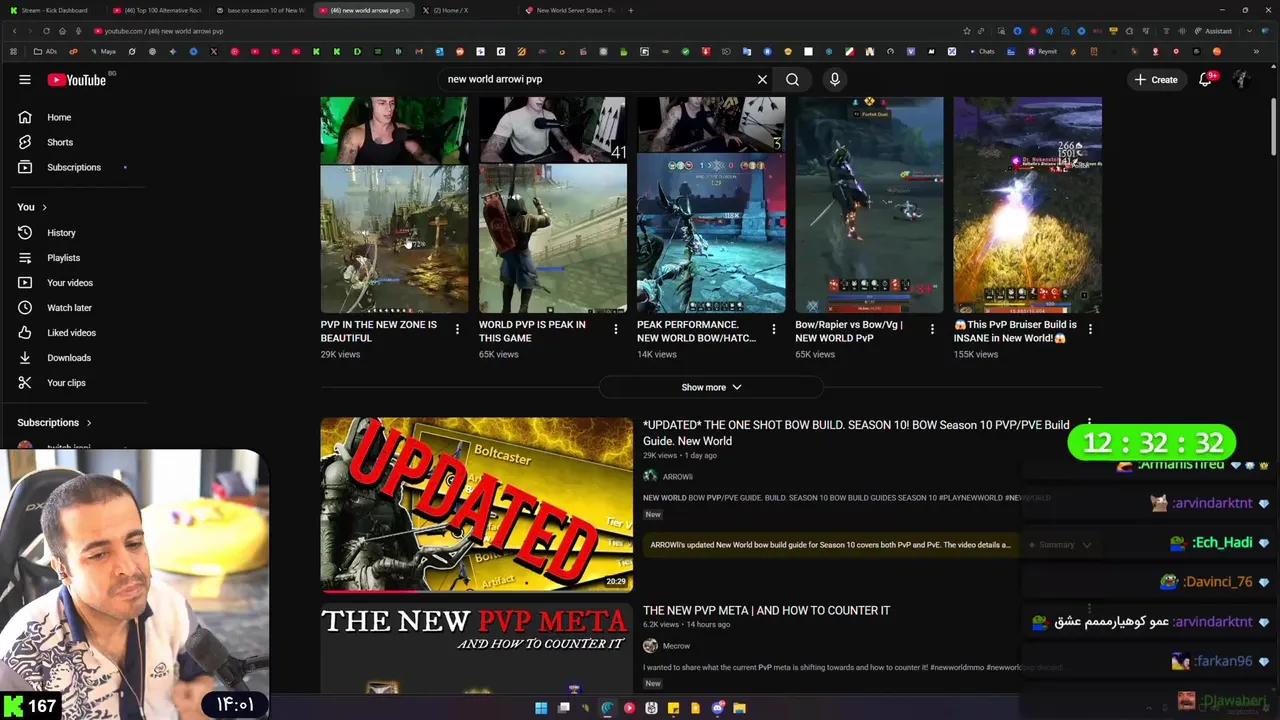This screenshot has width=1280, height=720.
Task: Open the 'PEAK PERFORMANCE. NEW WORLD BOW/HATC...' short title
Action: coord(696,331)
